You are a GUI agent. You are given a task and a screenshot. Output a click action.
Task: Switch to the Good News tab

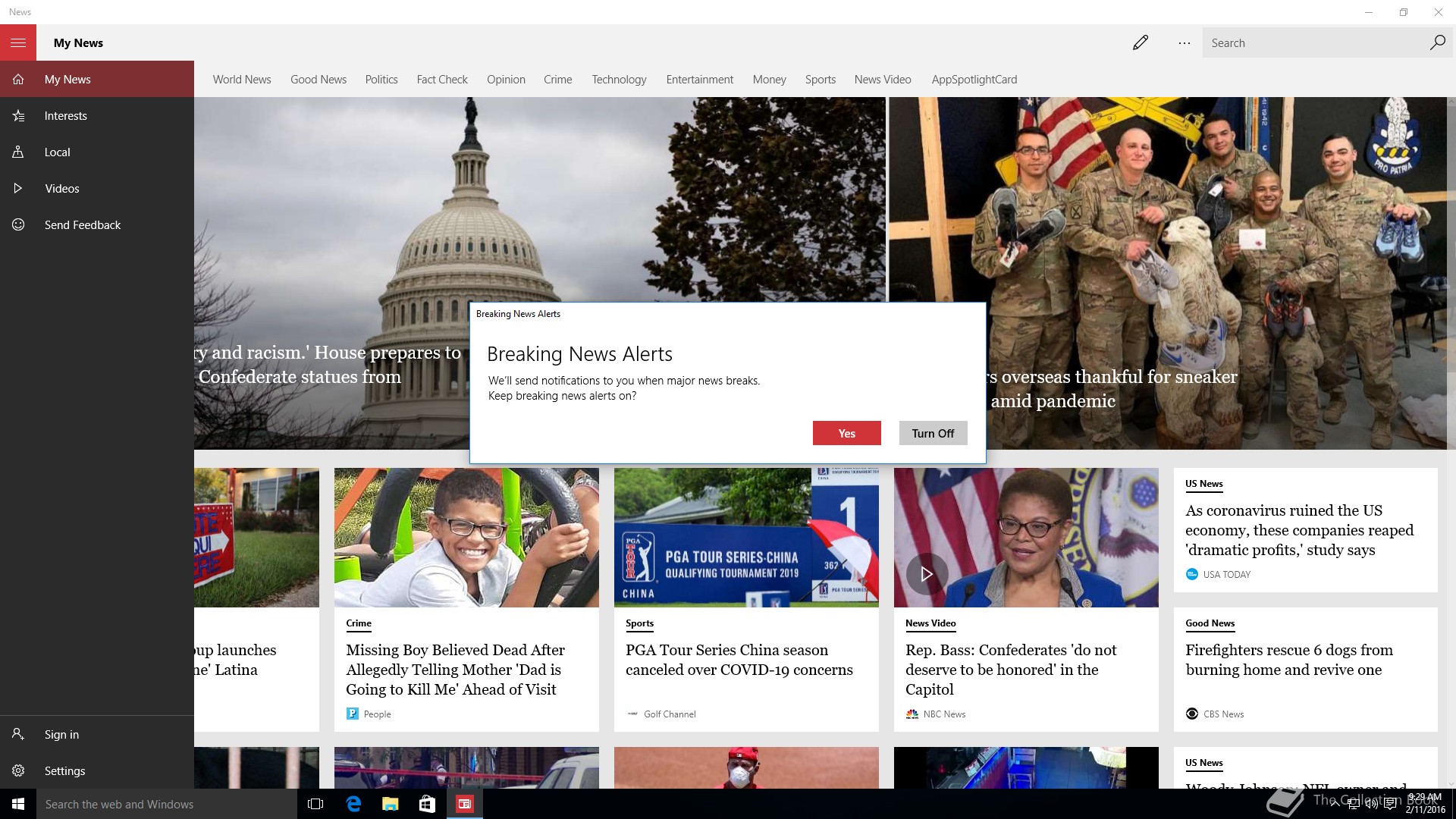point(318,79)
